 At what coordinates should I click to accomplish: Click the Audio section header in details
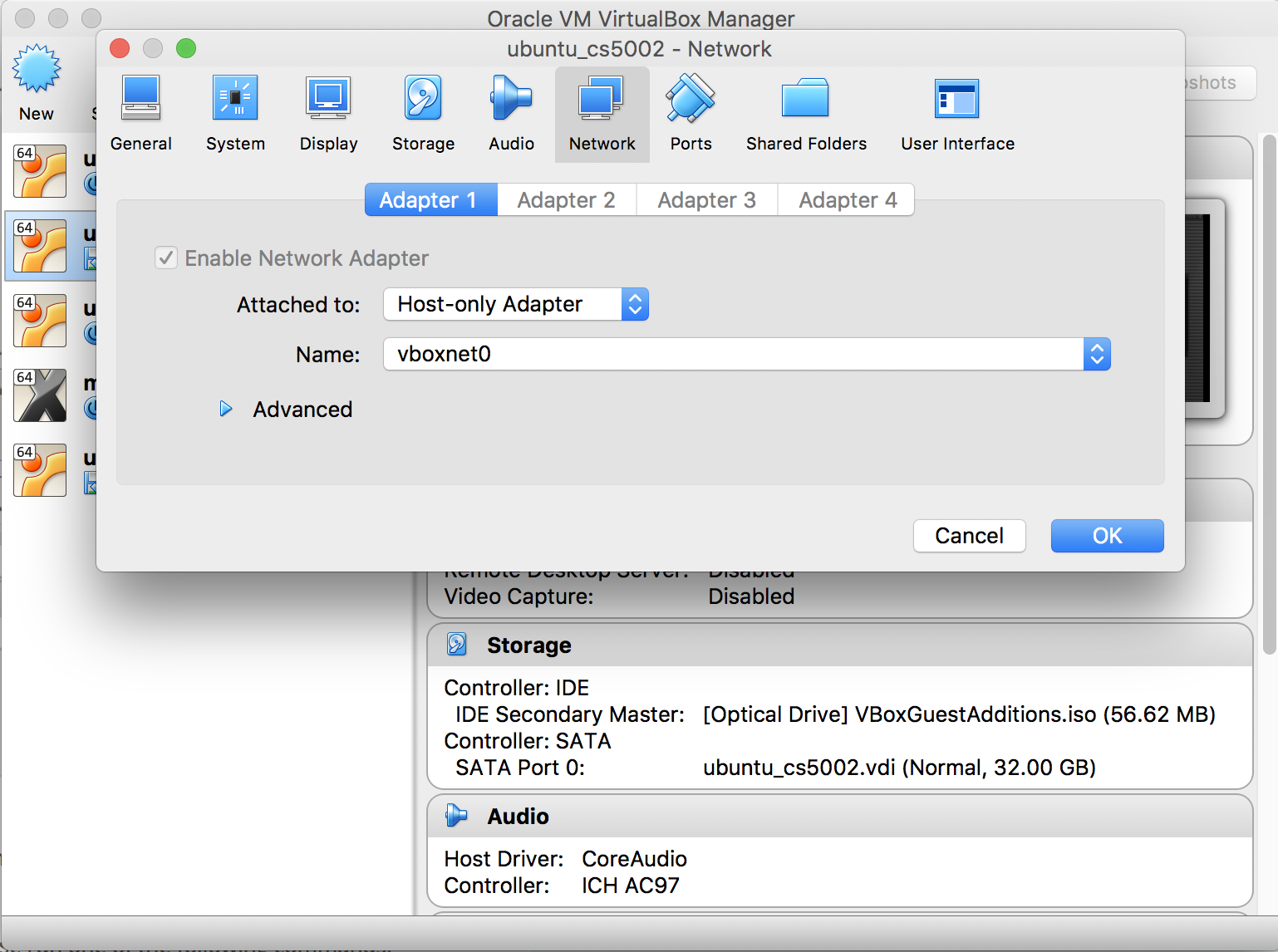coord(839,816)
